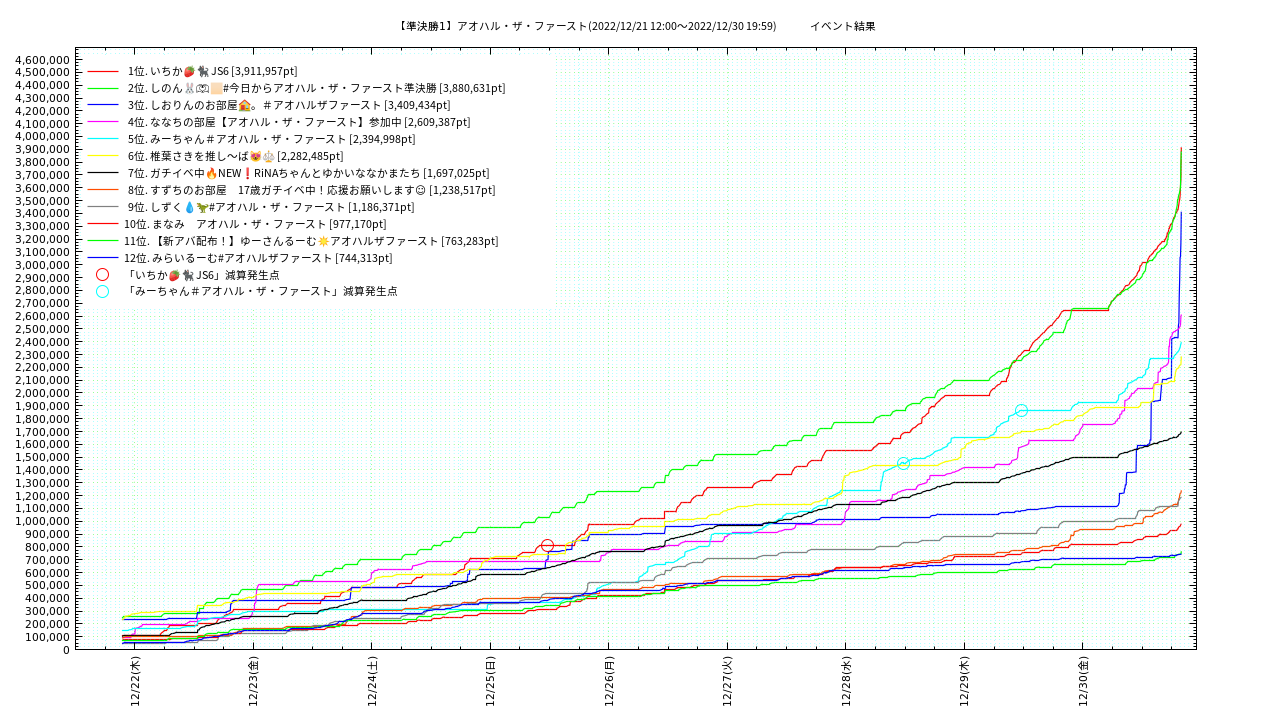
Task: Select legend entry 5位 みーちゃん
Action: (271, 139)
